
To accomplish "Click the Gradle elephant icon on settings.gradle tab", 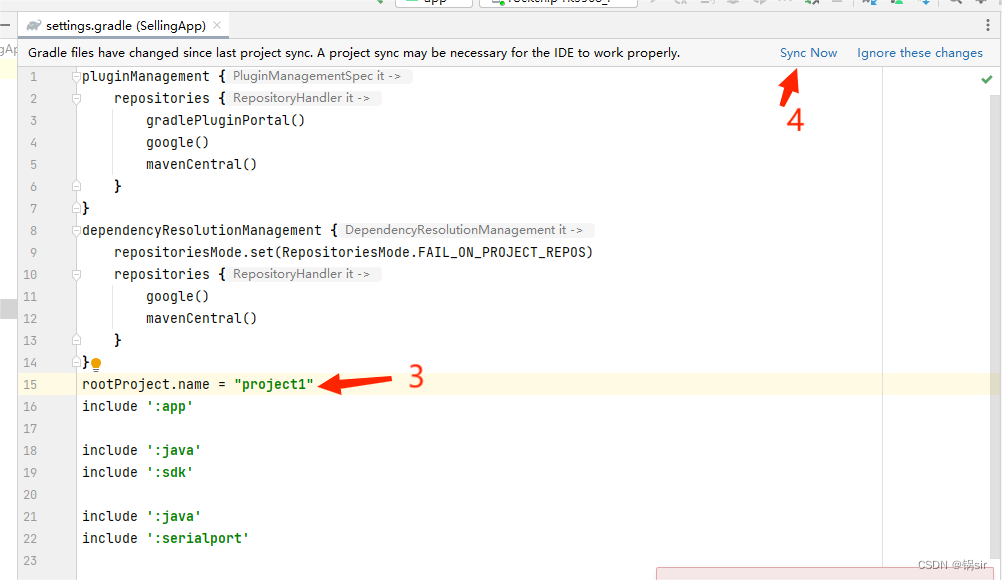I will (x=34, y=26).
